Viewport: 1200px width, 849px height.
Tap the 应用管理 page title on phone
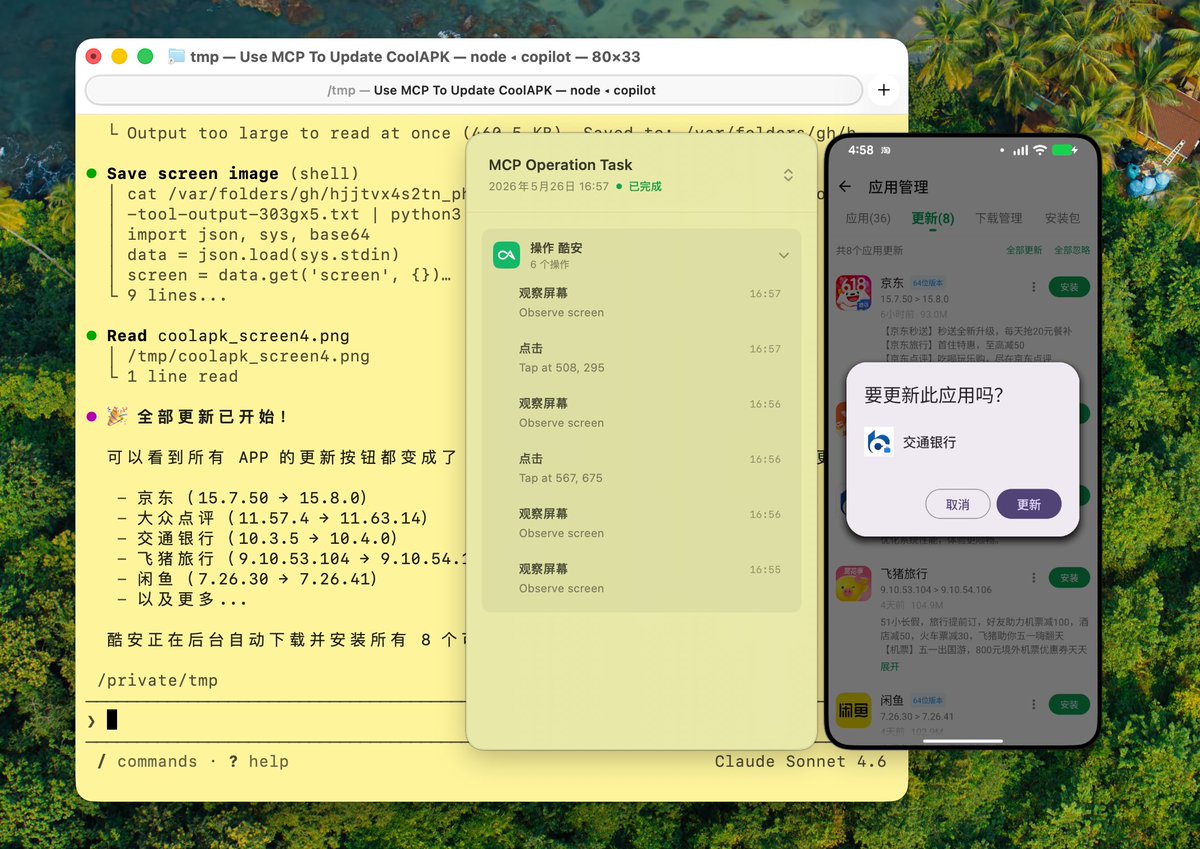coord(898,187)
